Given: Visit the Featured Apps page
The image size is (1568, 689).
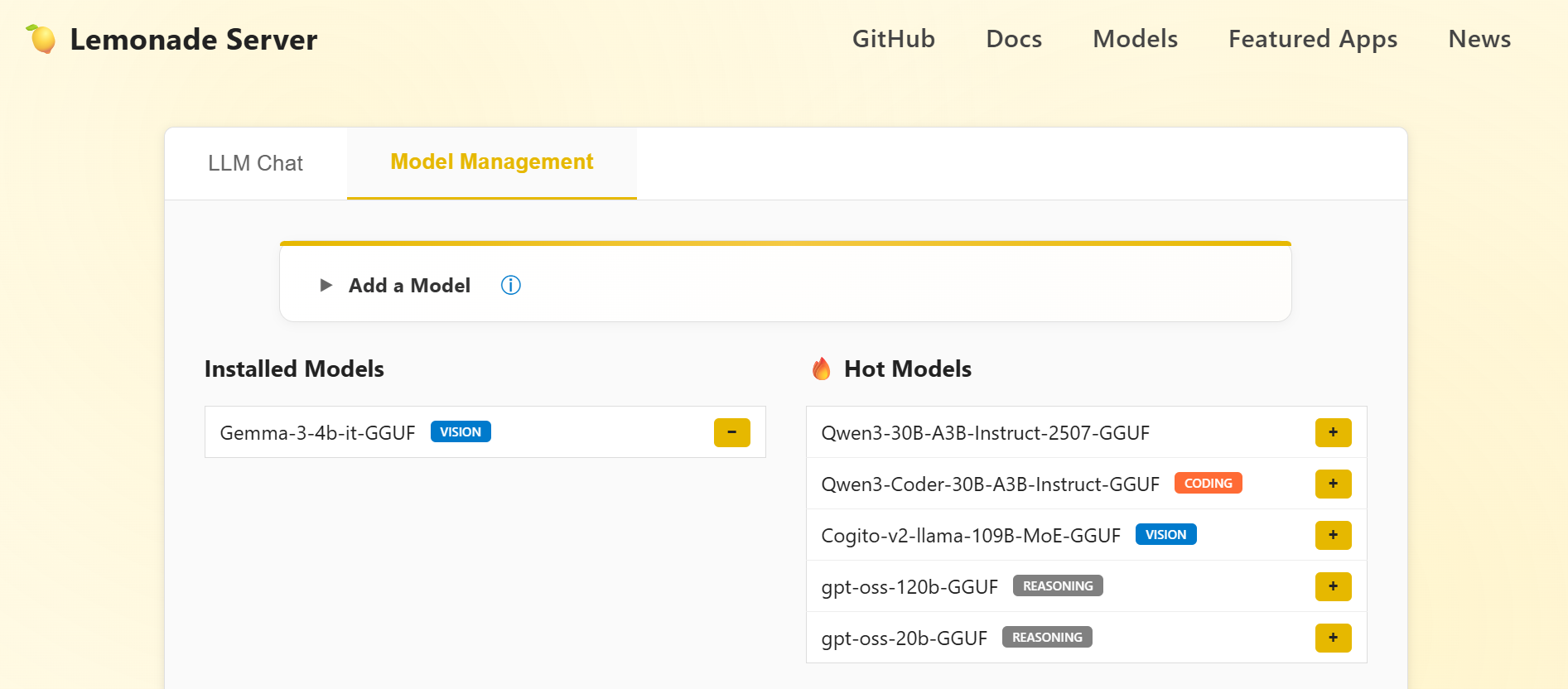Looking at the screenshot, I should 1312,39.
